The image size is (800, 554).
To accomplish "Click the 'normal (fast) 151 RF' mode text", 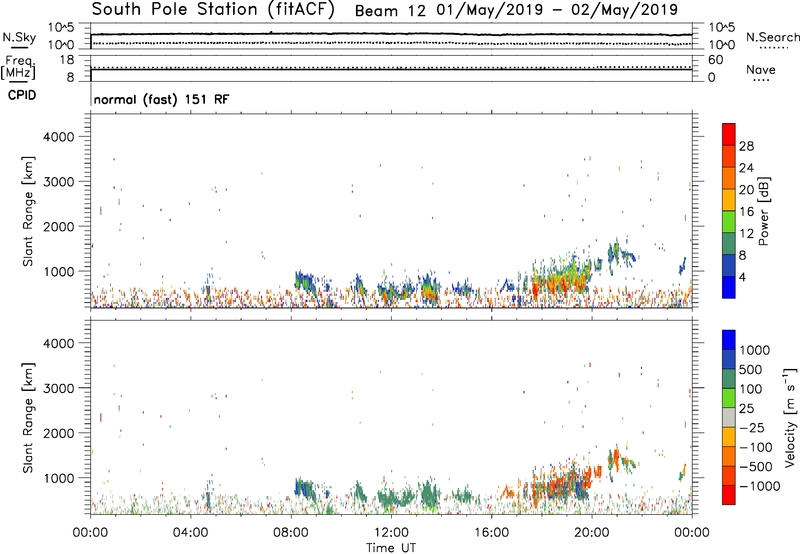I will (x=161, y=99).
